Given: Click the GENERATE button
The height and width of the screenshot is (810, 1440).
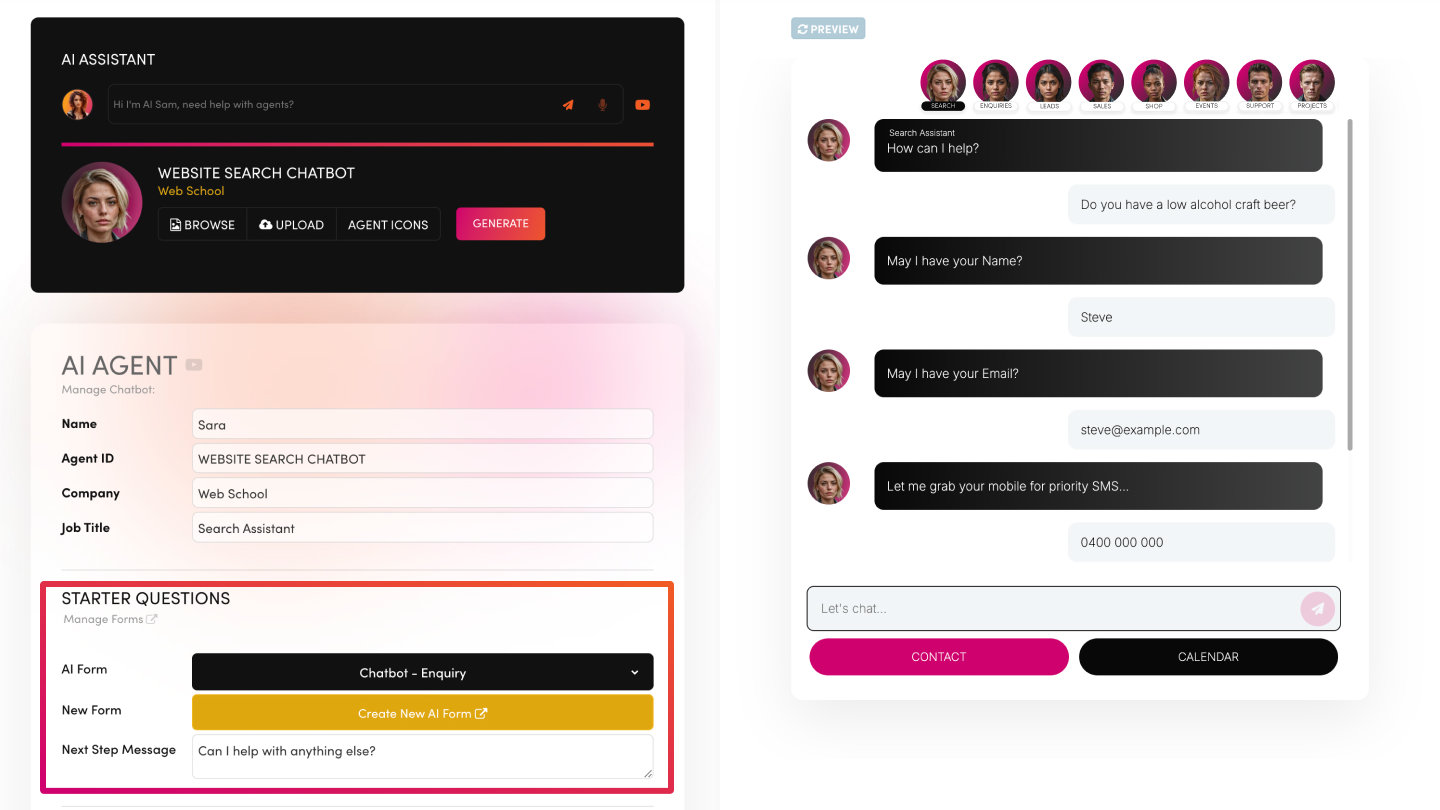Looking at the screenshot, I should point(501,224).
